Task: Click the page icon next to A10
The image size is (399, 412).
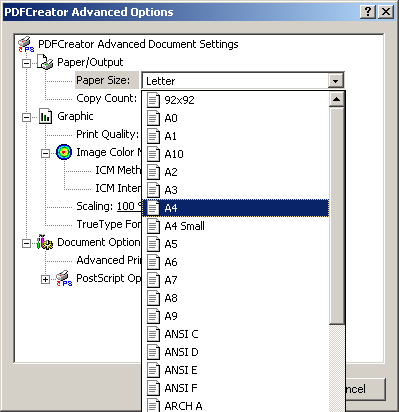Action: click(x=153, y=154)
